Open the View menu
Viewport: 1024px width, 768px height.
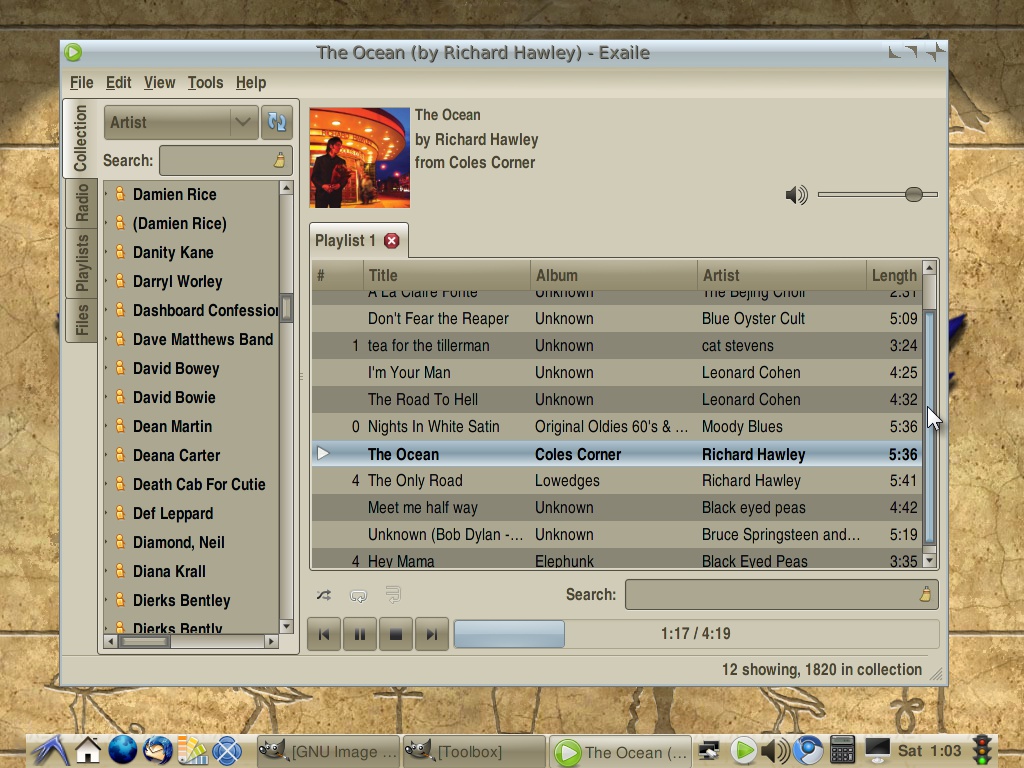tap(159, 83)
